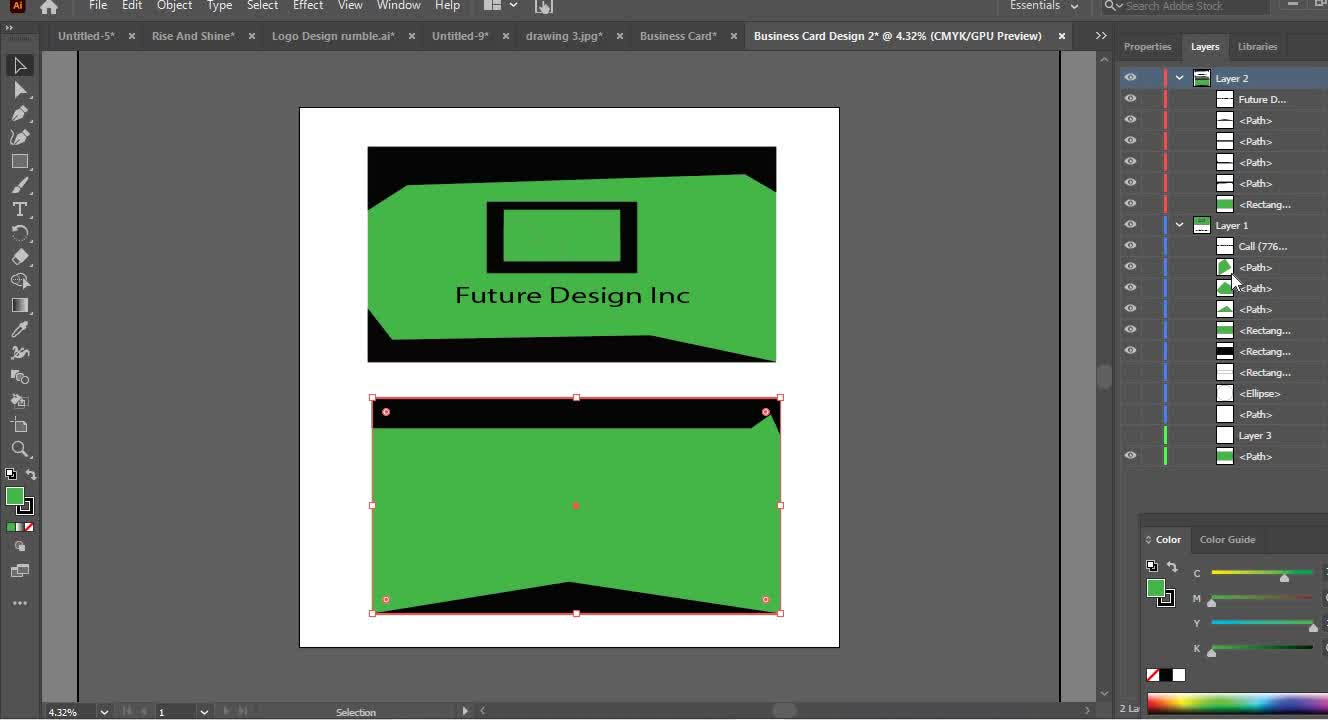Switch to the Properties panel tab
The image size is (1328, 720).
click(1147, 46)
